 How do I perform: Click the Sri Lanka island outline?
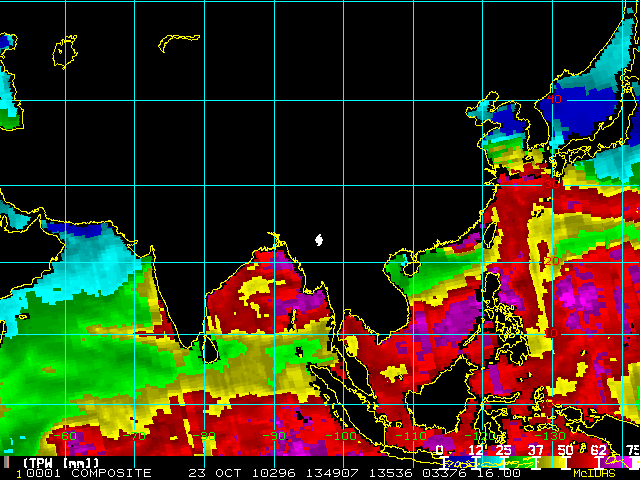click(x=210, y=350)
